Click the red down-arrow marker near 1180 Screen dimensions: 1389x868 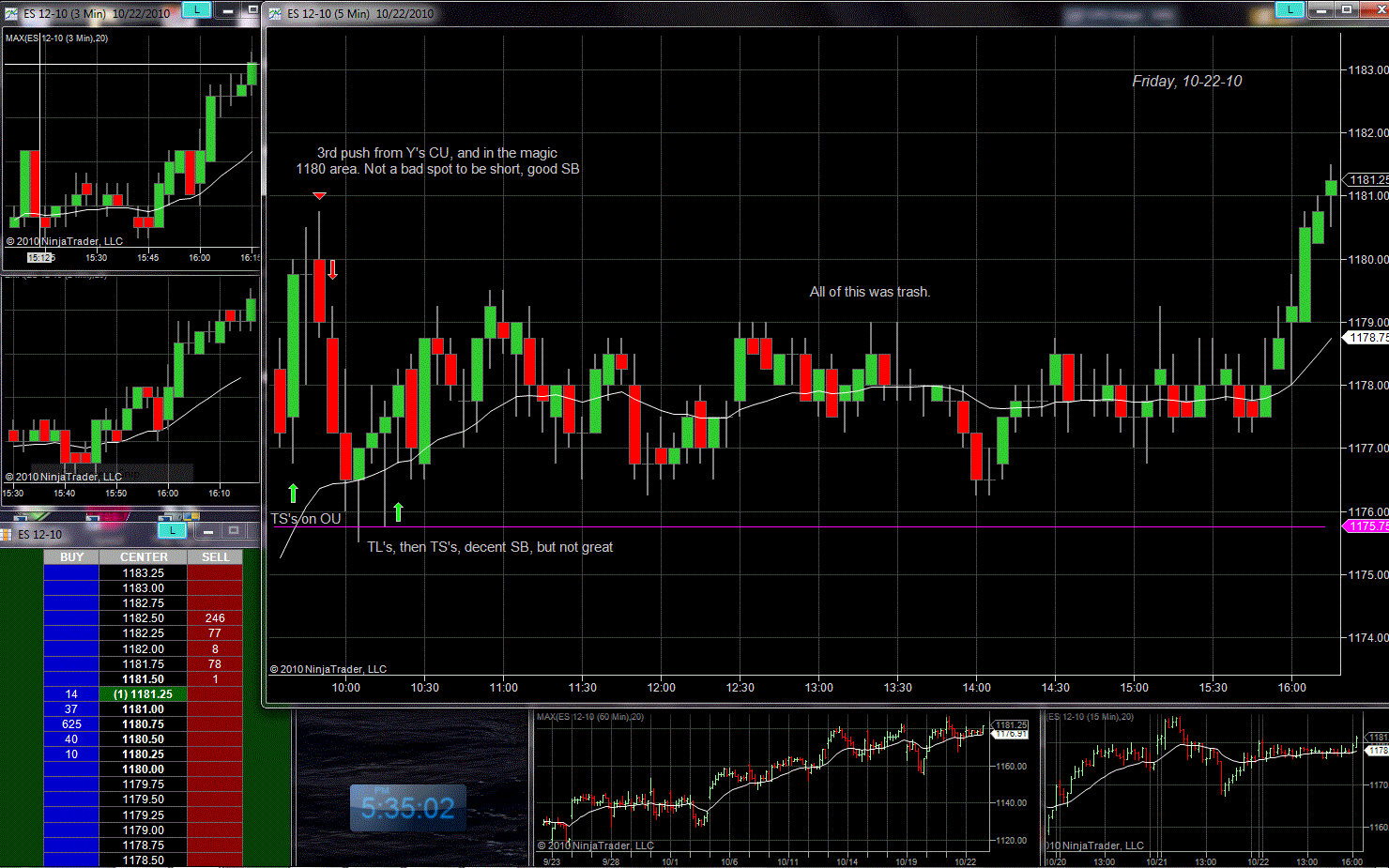(332, 269)
